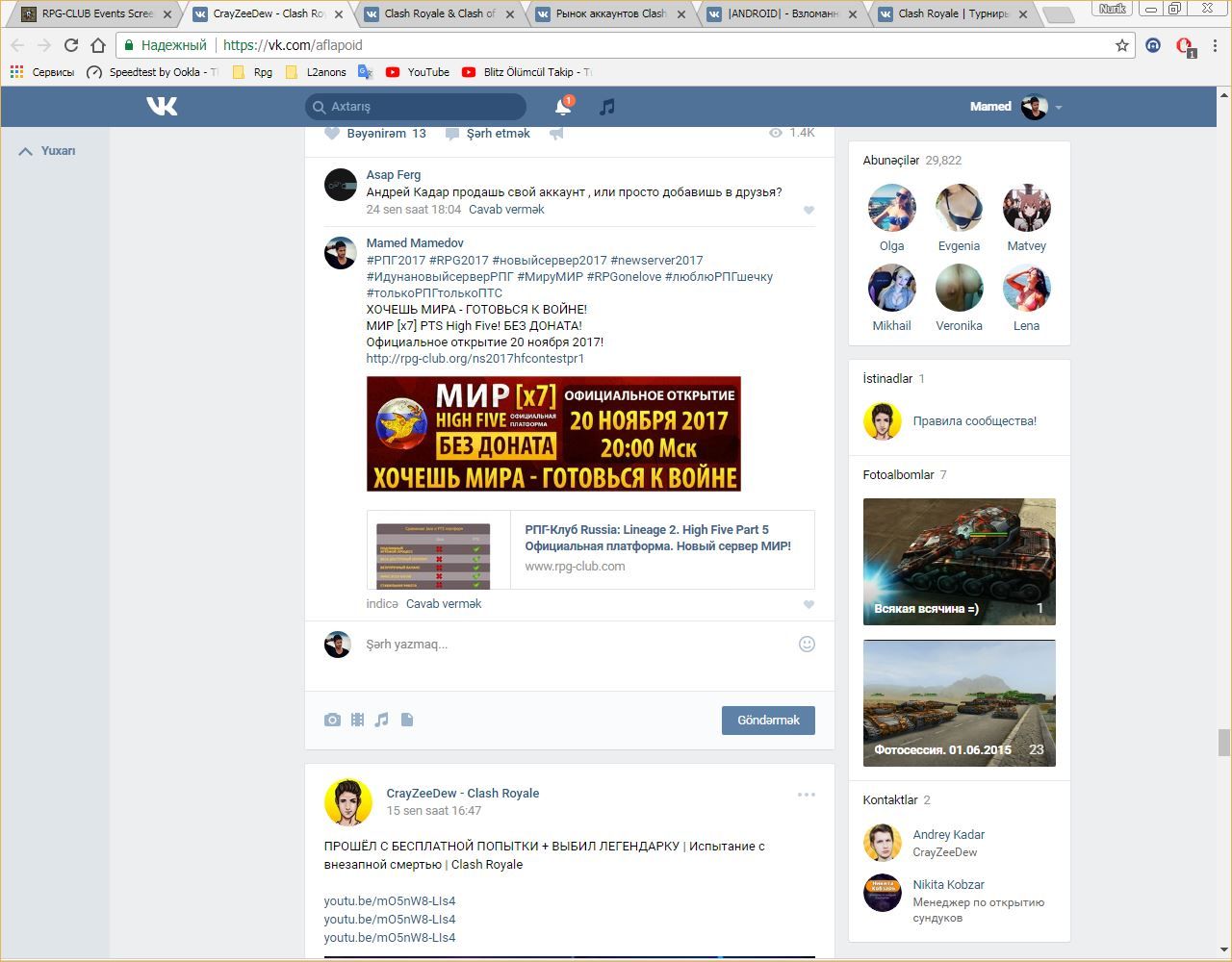Open subscriber Matvey's avatar
1232x962 pixels.
click(x=1027, y=208)
